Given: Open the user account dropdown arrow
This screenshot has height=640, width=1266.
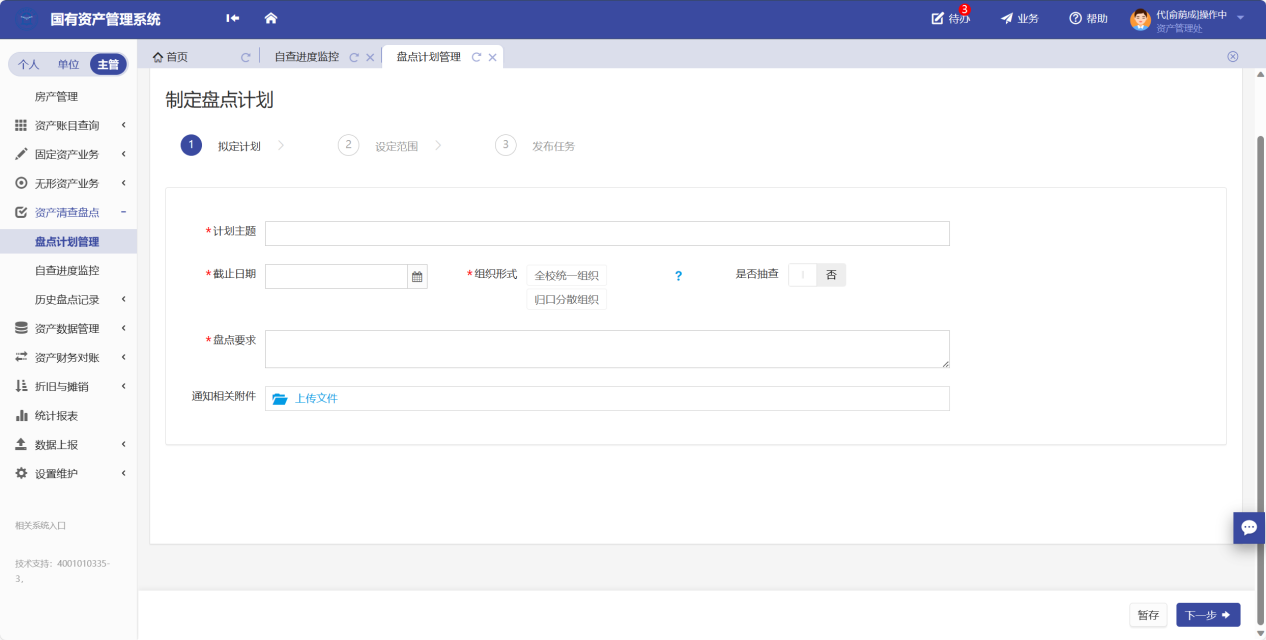Looking at the screenshot, I should tap(1240, 18).
